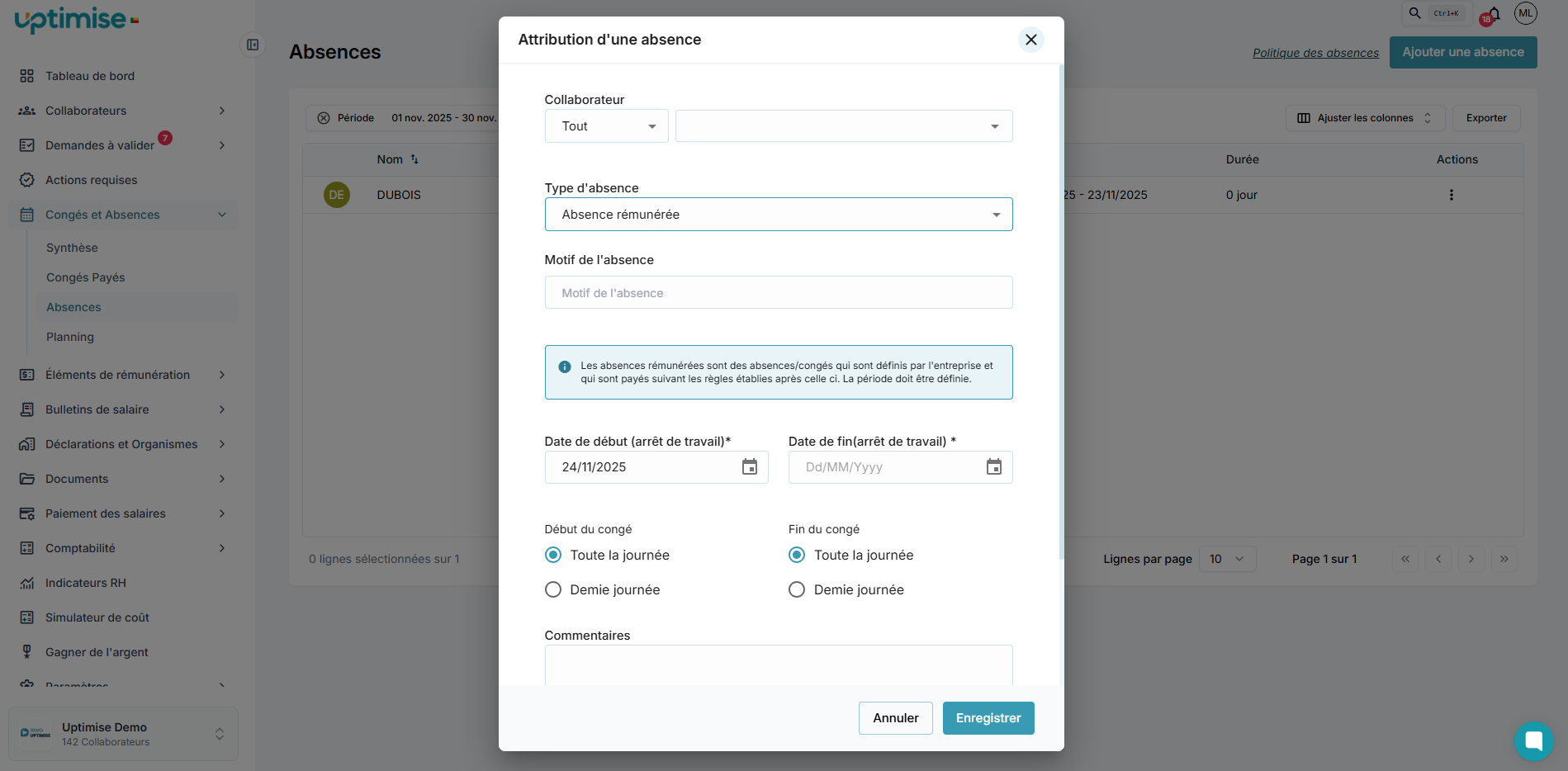Click the Enregistrer button
The width and height of the screenshot is (1568, 771).
pyautogui.click(x=988, y=718)
